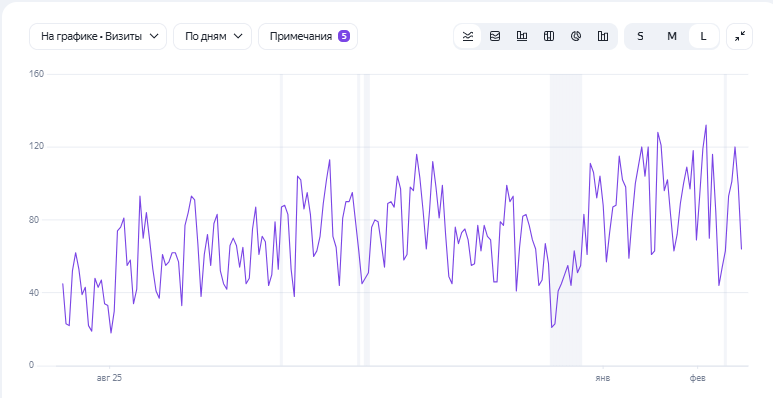The width and height of the screenshot is (773, 398).
Task: Open the 'На графике • Визиты' dropdown
Action: coord(98,36)
